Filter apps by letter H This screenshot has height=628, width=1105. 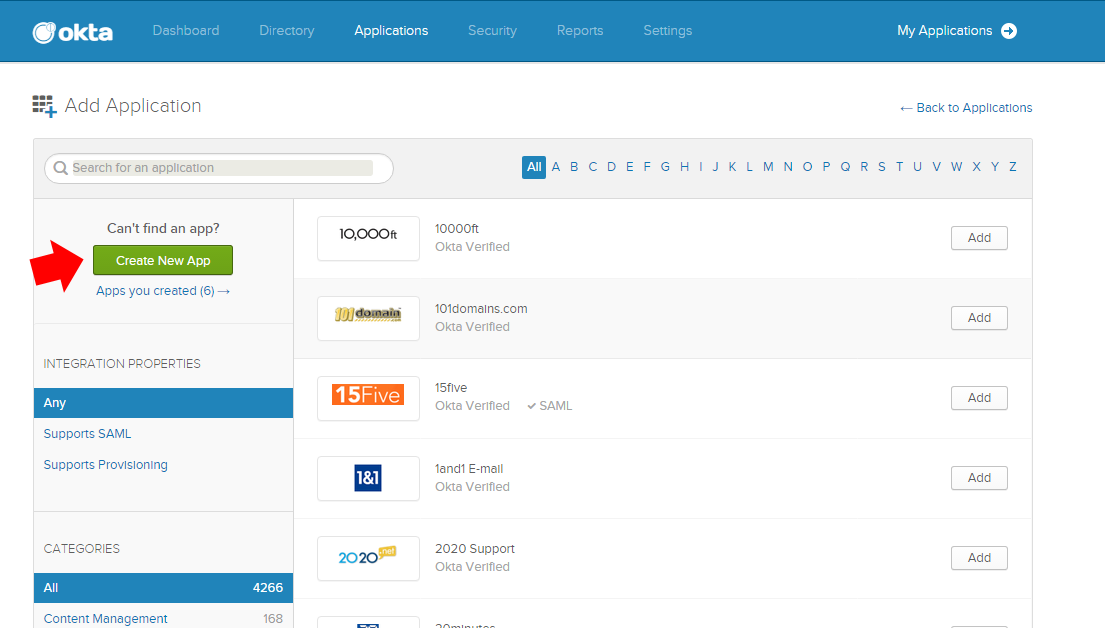tap(684, 167)
